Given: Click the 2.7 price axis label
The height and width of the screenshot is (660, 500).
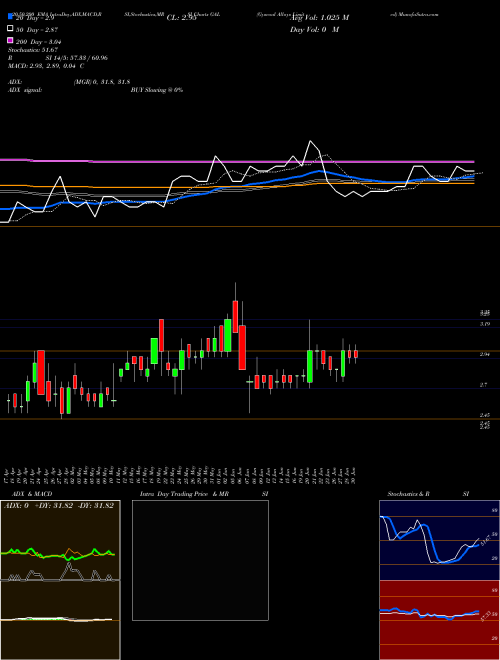Looking at the screenshot, I should click(484, 385).
